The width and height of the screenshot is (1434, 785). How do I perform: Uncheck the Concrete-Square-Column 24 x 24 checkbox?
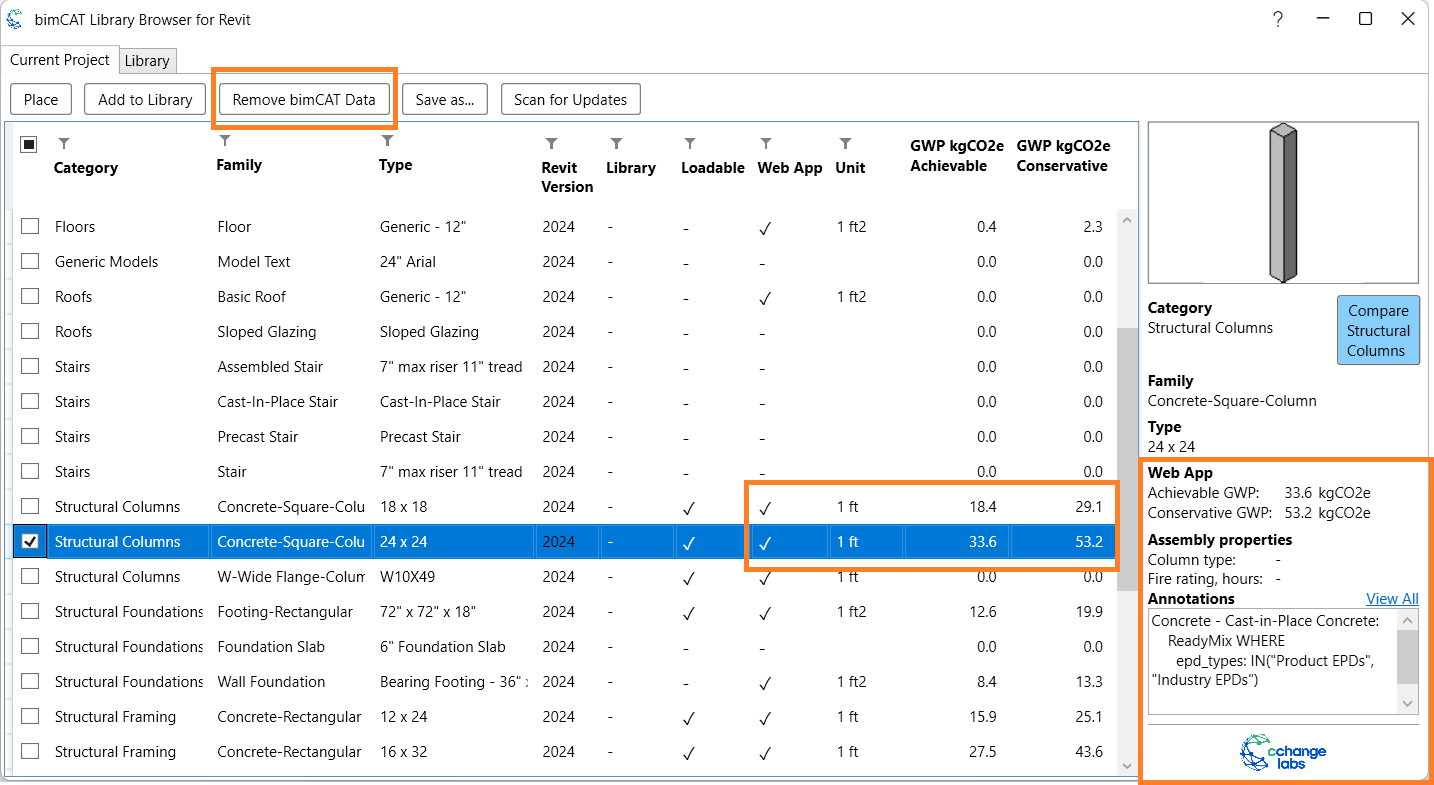pos(30,541)
